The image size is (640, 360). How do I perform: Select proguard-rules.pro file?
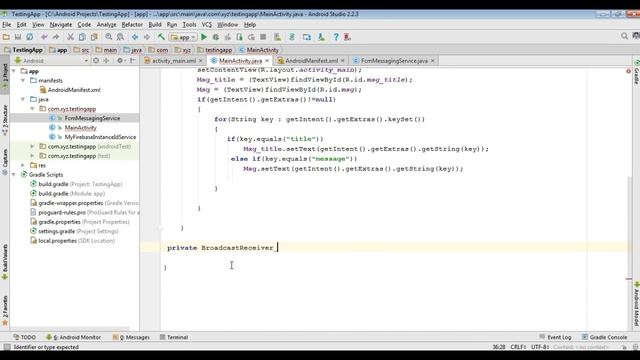click(85, 212)
